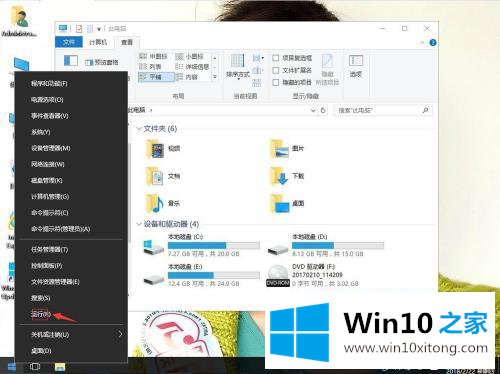Click the Windows Start button

pos(12,367)
